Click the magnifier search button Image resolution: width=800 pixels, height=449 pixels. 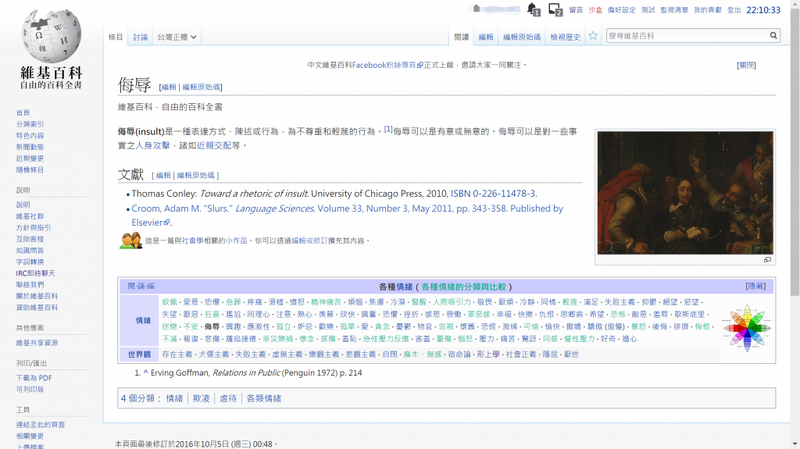(x=773, y=36)
